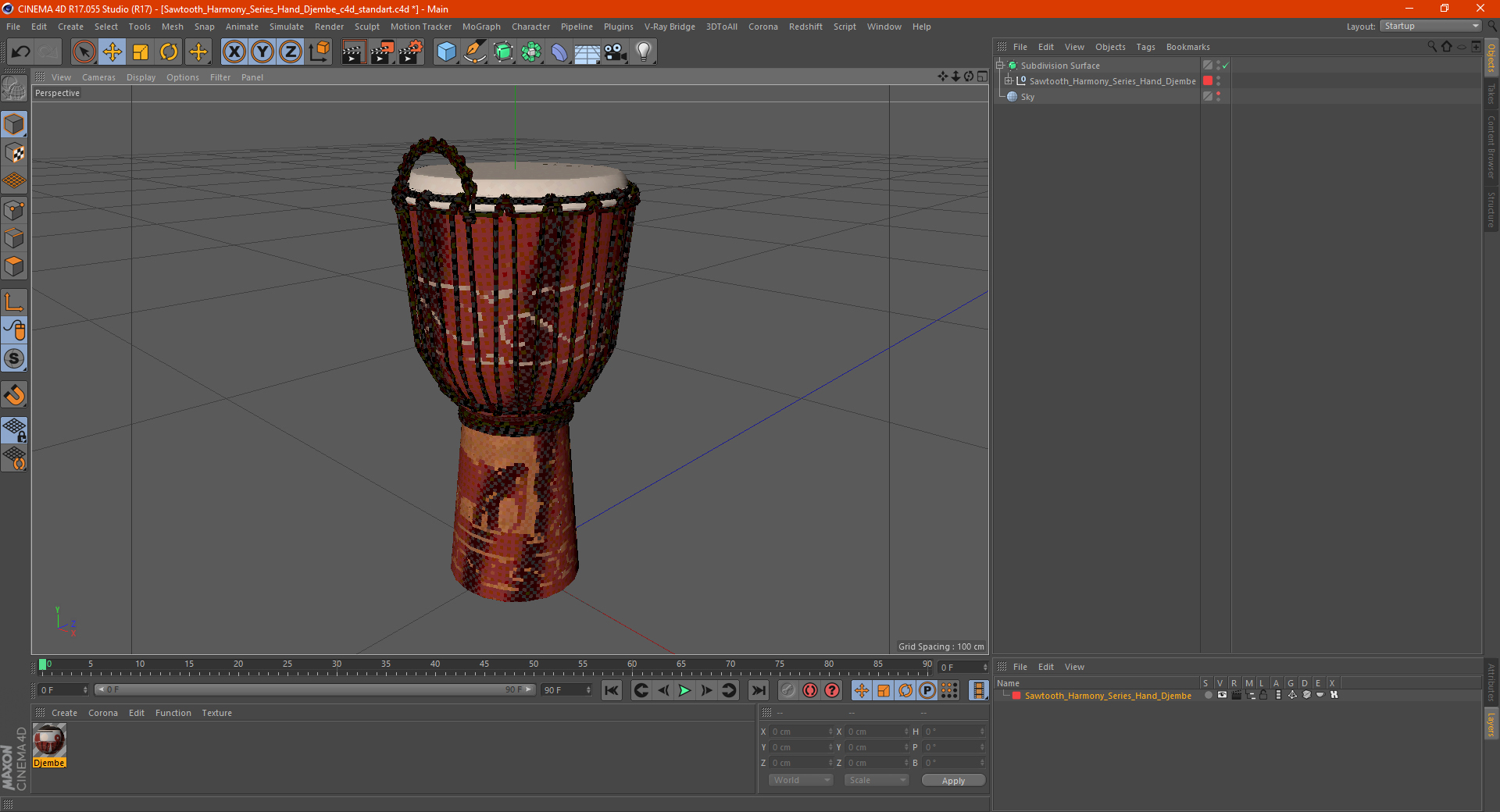Toggle layer Solo dot for Djembe layer
This screenshot has width=1500, height=812.
(1208, 696)
